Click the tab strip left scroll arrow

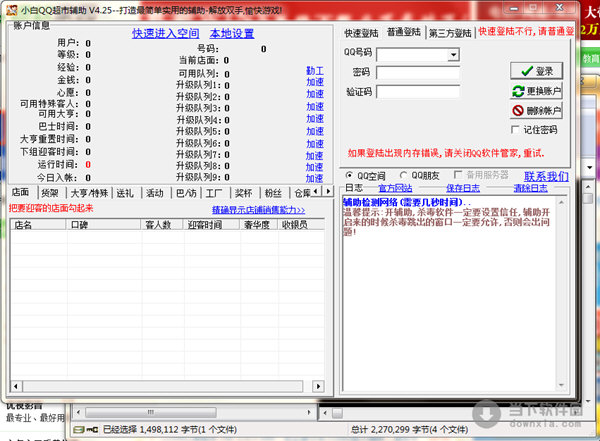[x=316, y=191]
